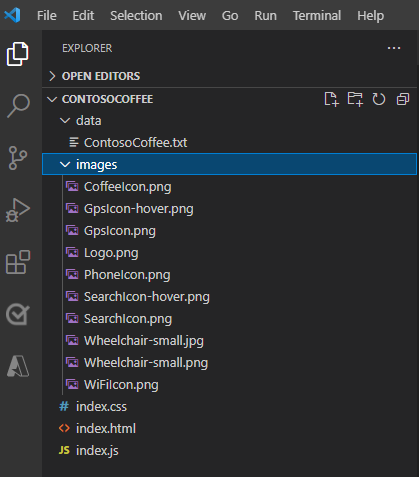Click the New Folder icon
This screenshot has height=477, width=419.
click(x=355, y=99)
